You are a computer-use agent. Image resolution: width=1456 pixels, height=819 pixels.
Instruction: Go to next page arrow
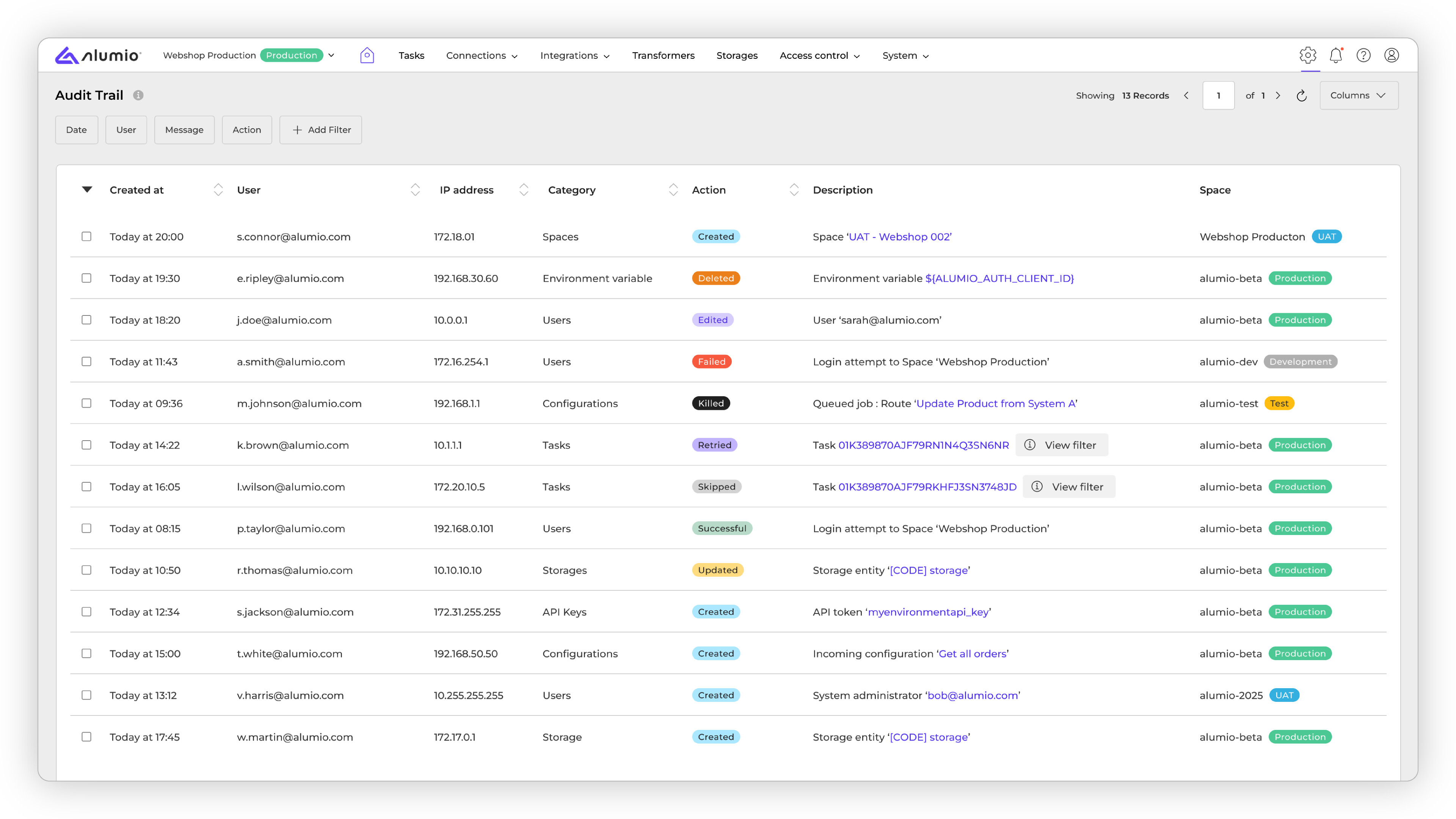click(x=1278, y=96)
